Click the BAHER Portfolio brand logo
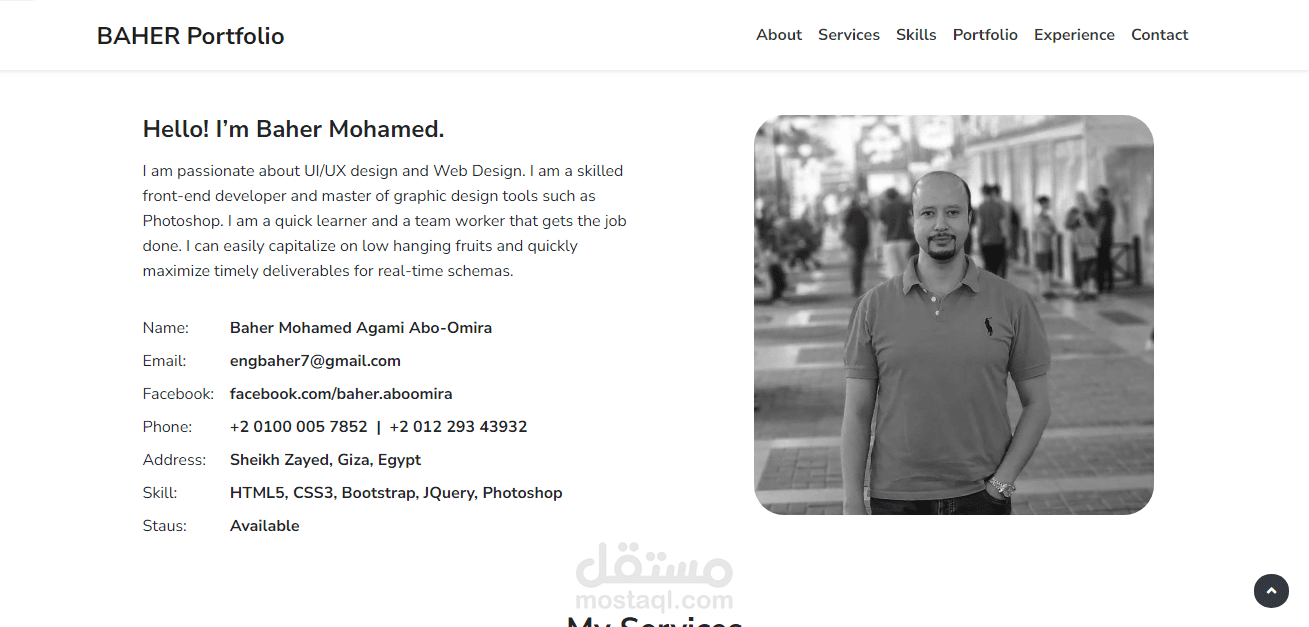 coord(190,36)
